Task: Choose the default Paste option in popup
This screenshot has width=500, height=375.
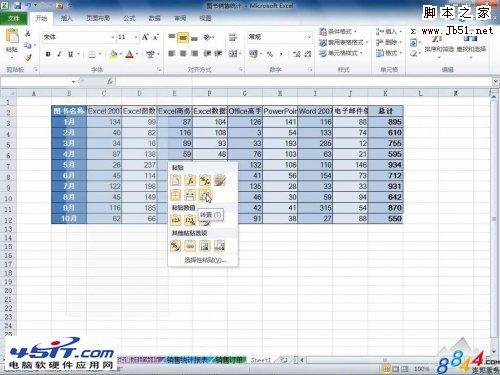Action: pos(175,180)
